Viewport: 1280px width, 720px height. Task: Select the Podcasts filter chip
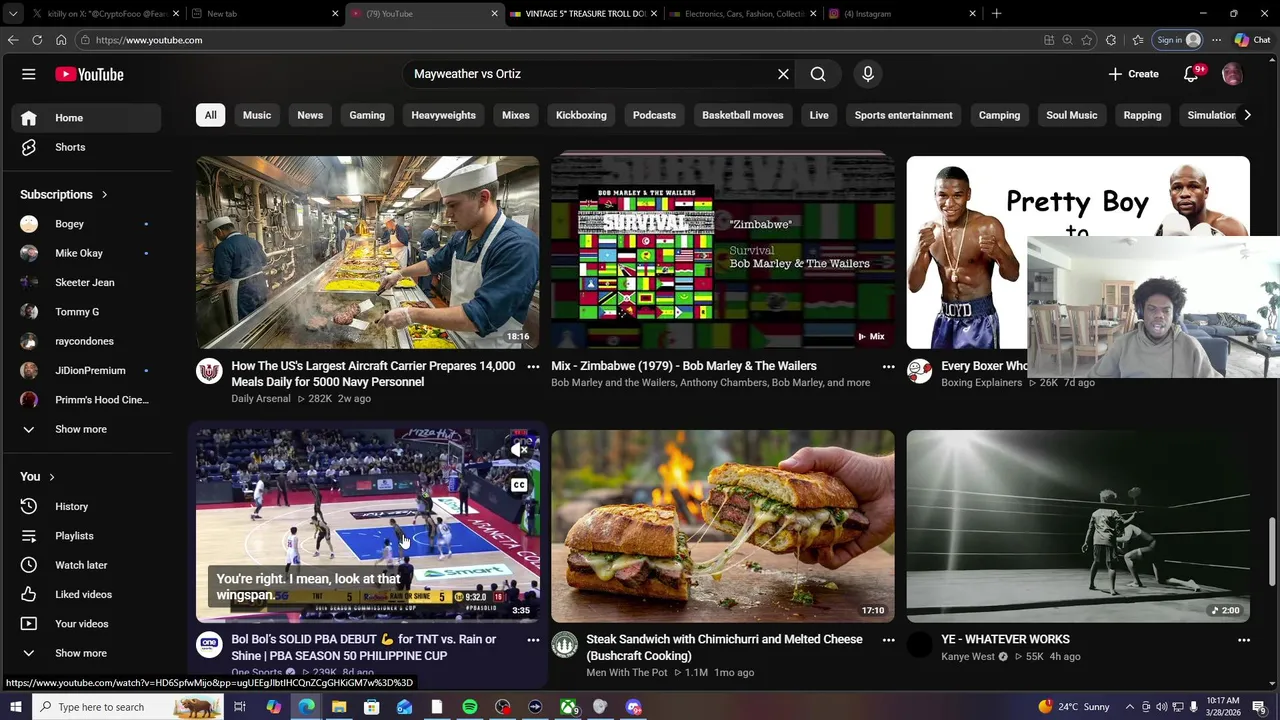(654, 115)
